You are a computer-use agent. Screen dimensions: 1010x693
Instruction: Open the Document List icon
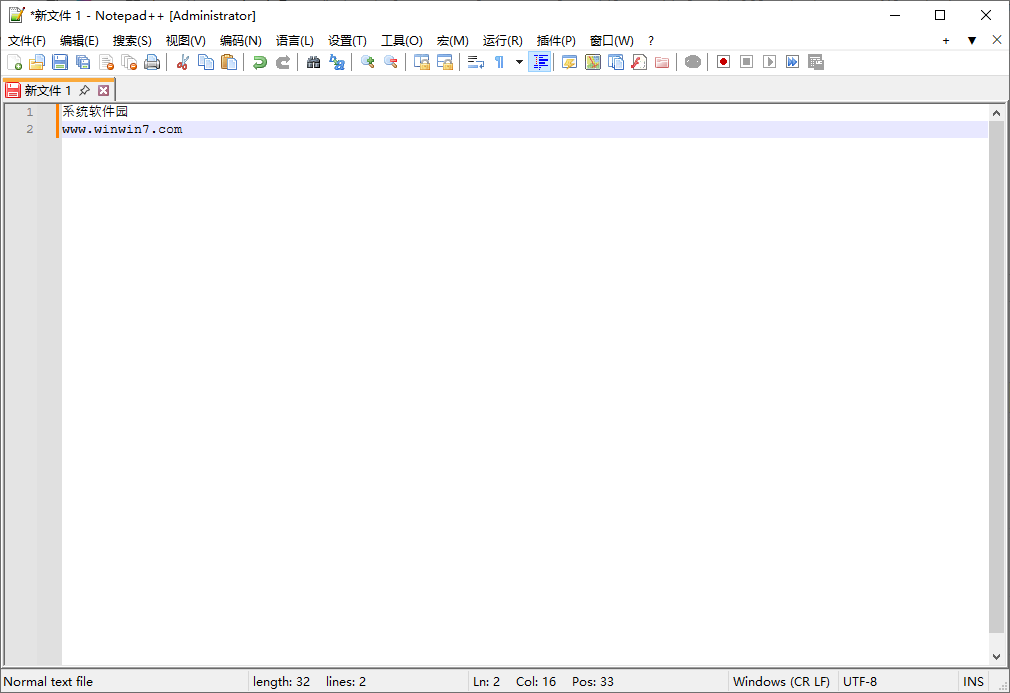coord(616,62)
